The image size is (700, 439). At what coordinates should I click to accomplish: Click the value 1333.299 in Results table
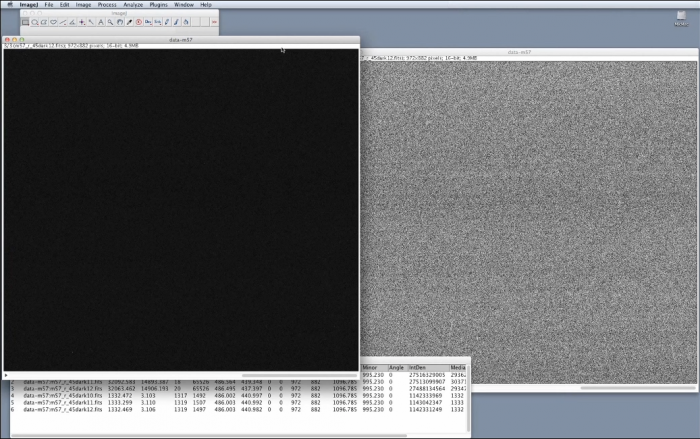(x=120, y=402)
